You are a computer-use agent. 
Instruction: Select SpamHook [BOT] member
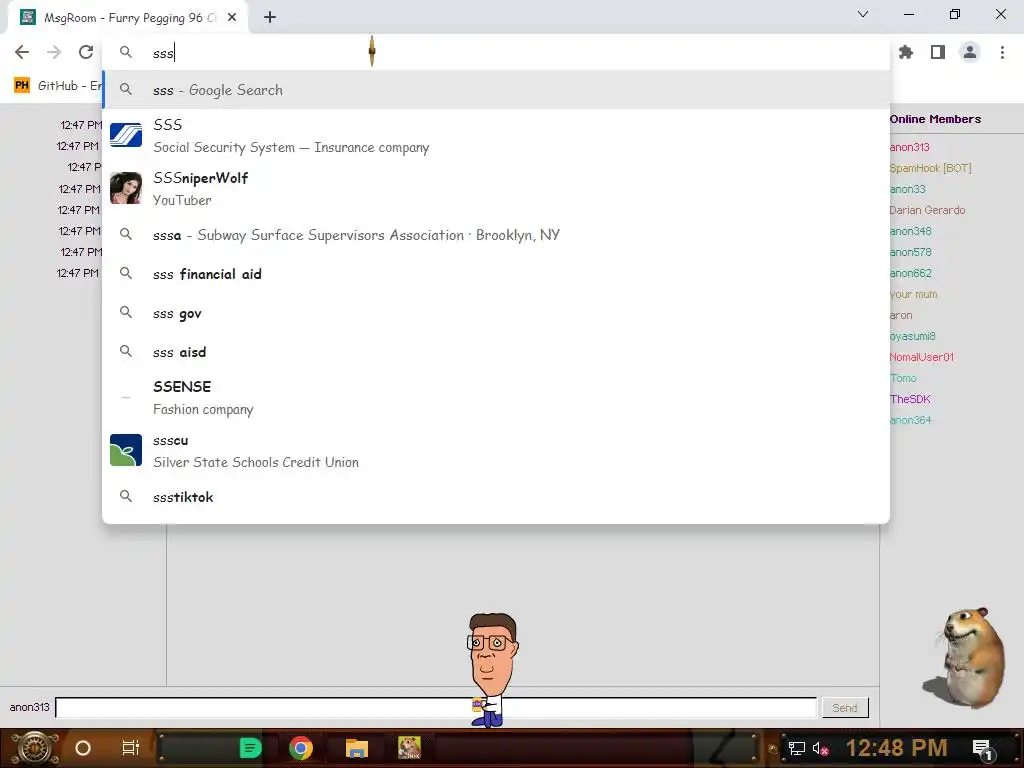[x=930, y=168]
